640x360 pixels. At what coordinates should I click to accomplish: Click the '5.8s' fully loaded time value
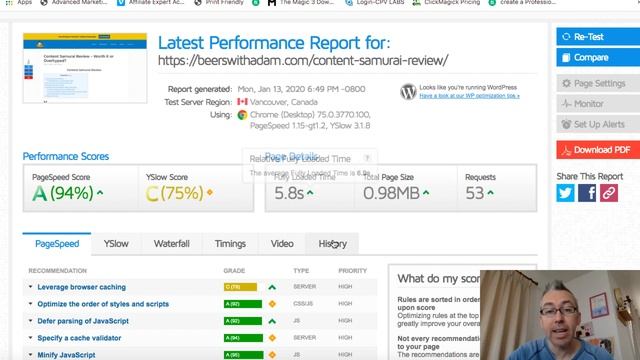pos(289,193)
